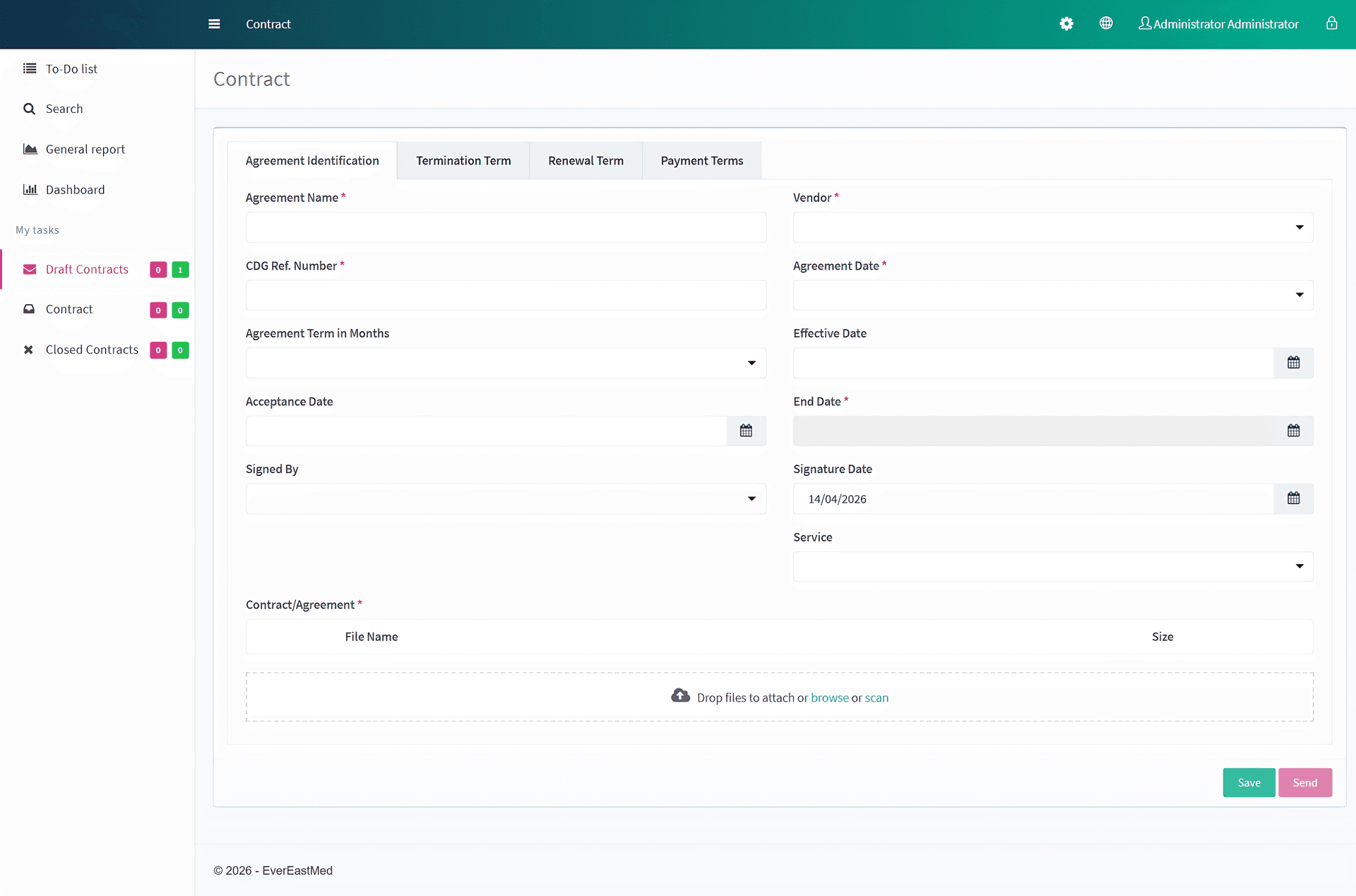Click the Closed Contracts X icon
The height and width of the screenshot is (896, 1356).
(28, 350)
